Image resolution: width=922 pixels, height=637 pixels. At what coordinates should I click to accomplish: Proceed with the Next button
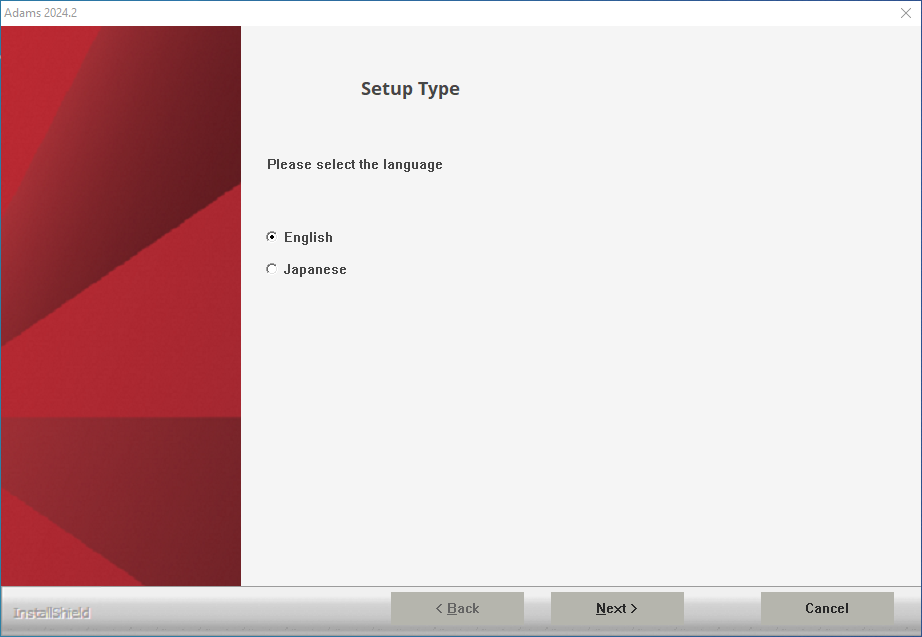click(x=617, y=608)
